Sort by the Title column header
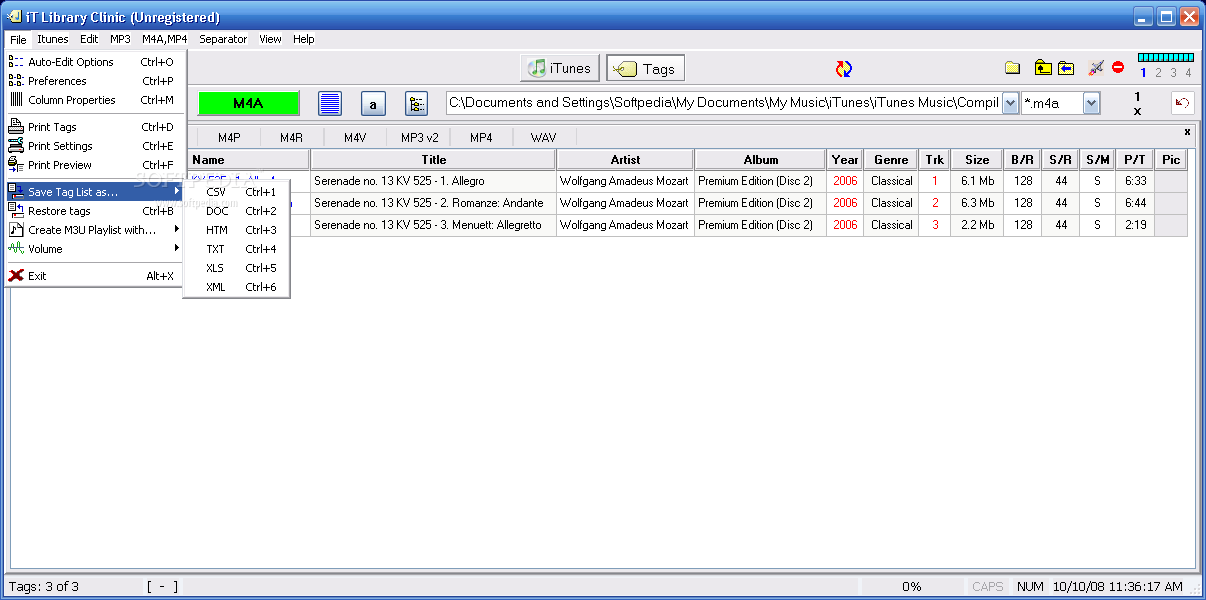This screenshot has width=1206, height=600. pyautogui.click(x=433, y=159)
